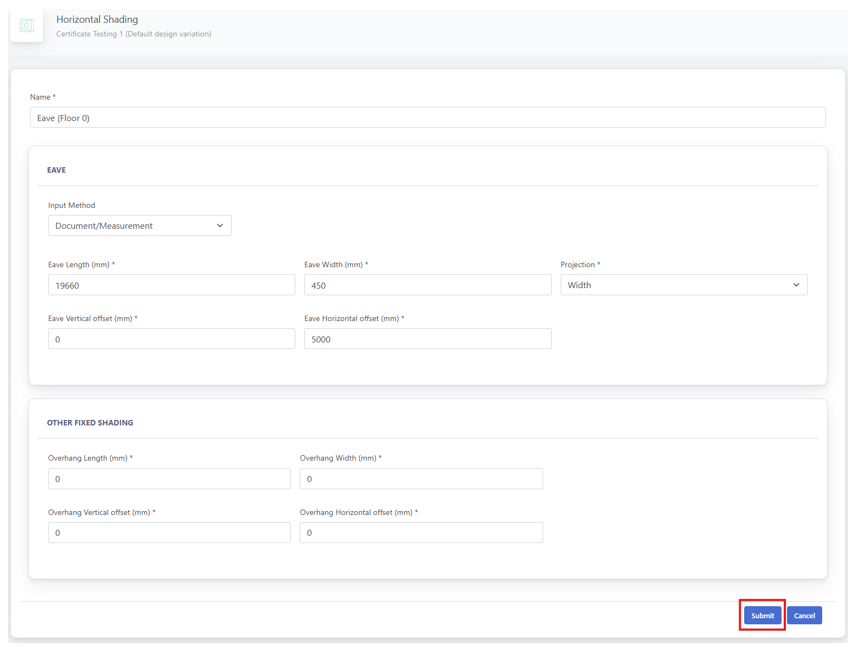
Task: Expand the Projection dropdown
Action: click(x=684, y=285)
